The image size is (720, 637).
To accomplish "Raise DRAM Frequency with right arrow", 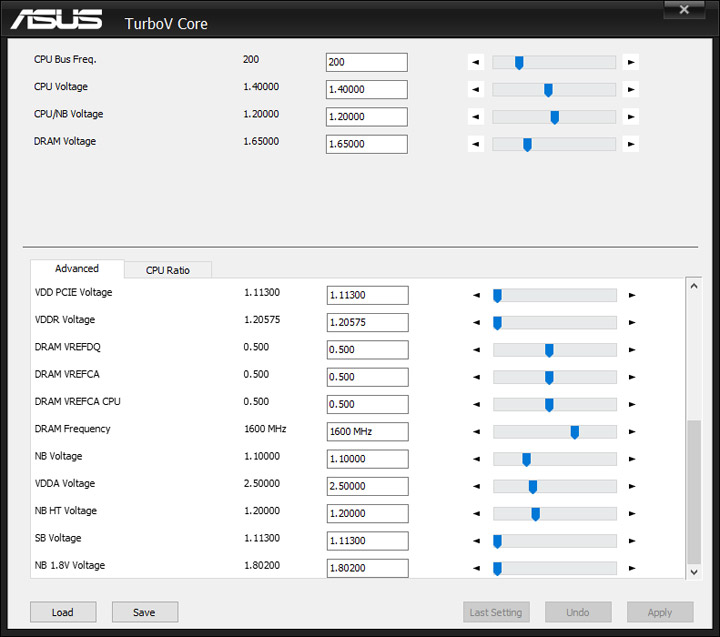I will [x=632, y=432].
